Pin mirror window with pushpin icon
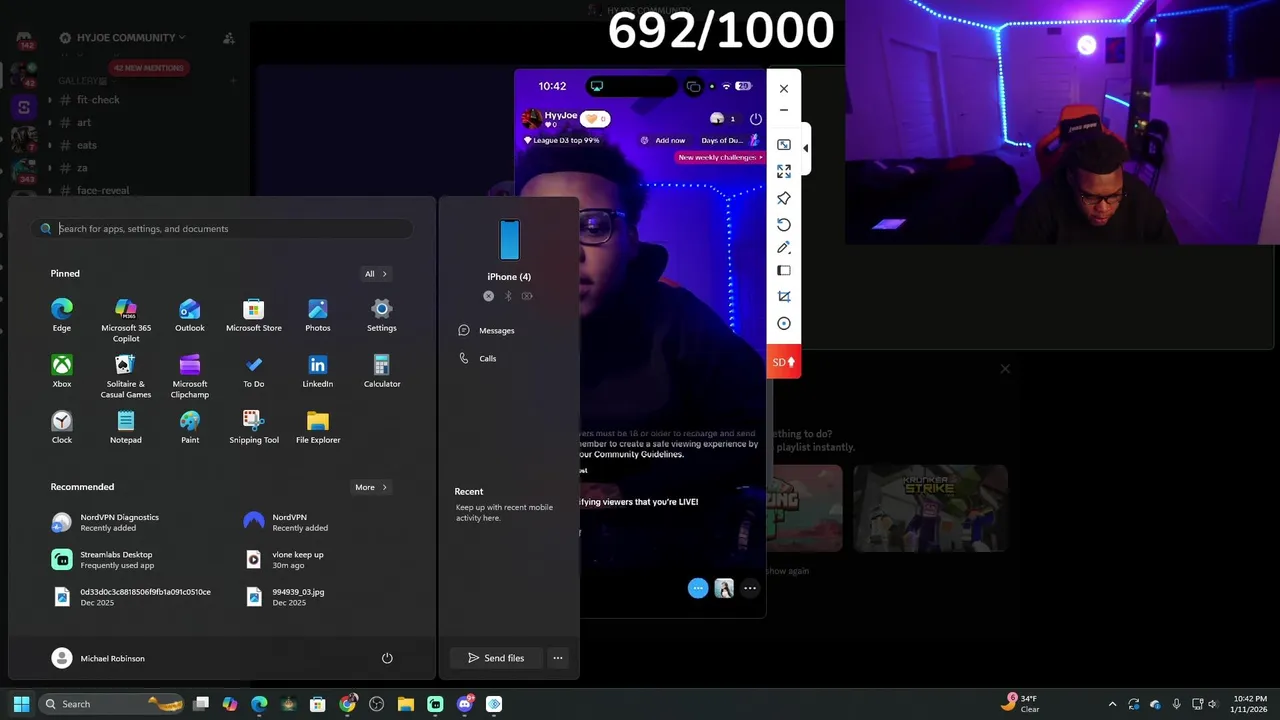Screen dimensions: 1280x720 (x=784, y=198)
